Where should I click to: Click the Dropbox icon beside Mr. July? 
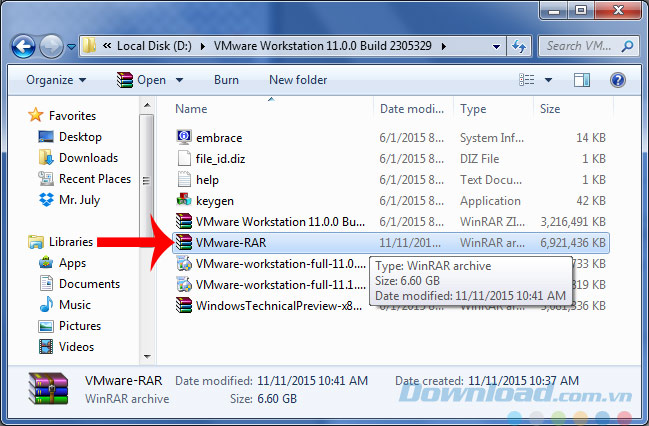46,200
